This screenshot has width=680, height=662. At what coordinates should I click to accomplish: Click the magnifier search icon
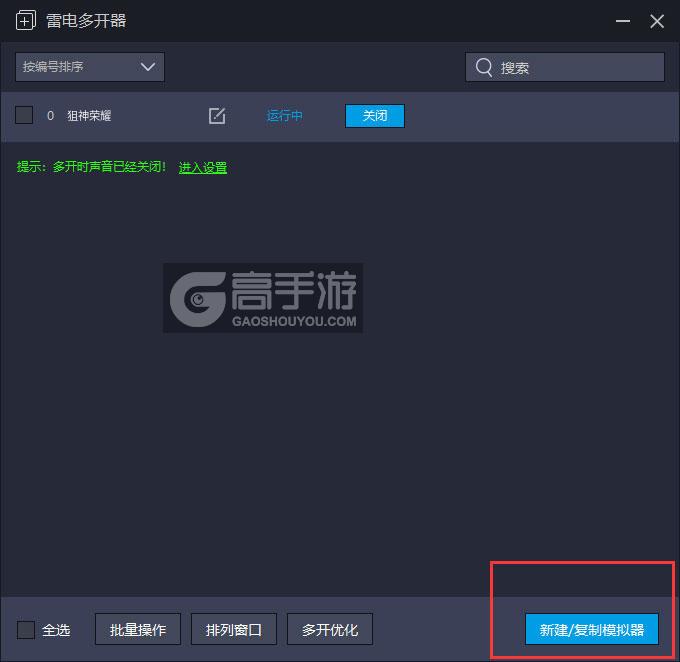click(x=484, y=67)
